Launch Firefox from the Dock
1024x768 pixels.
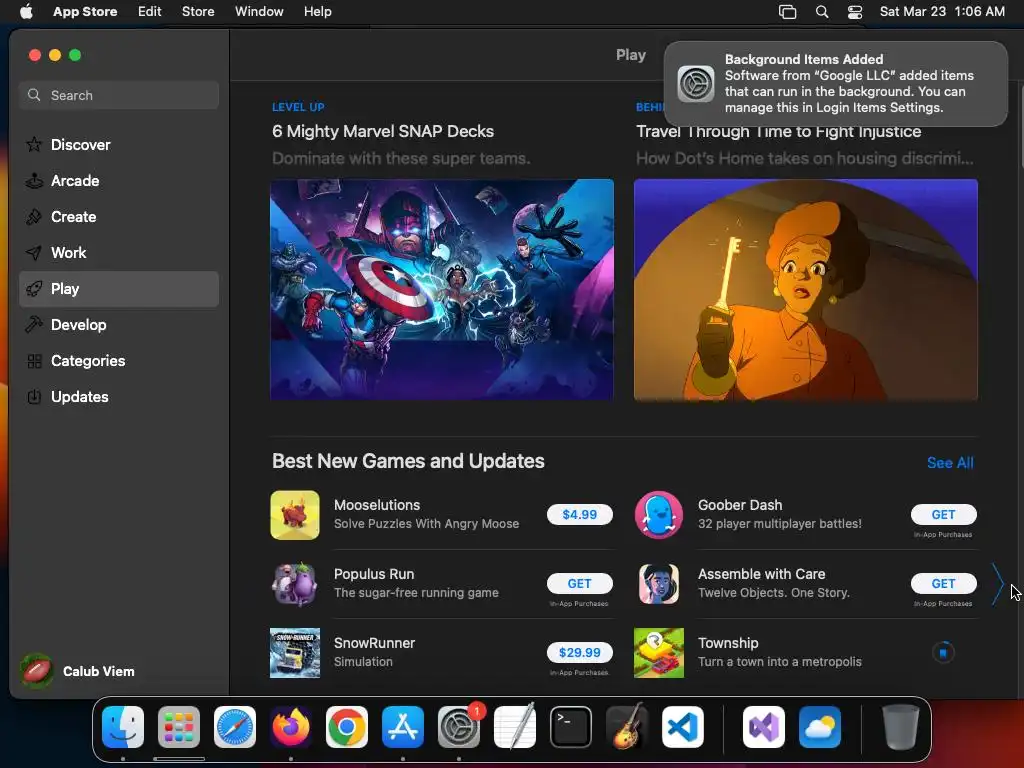pos(291,727)
